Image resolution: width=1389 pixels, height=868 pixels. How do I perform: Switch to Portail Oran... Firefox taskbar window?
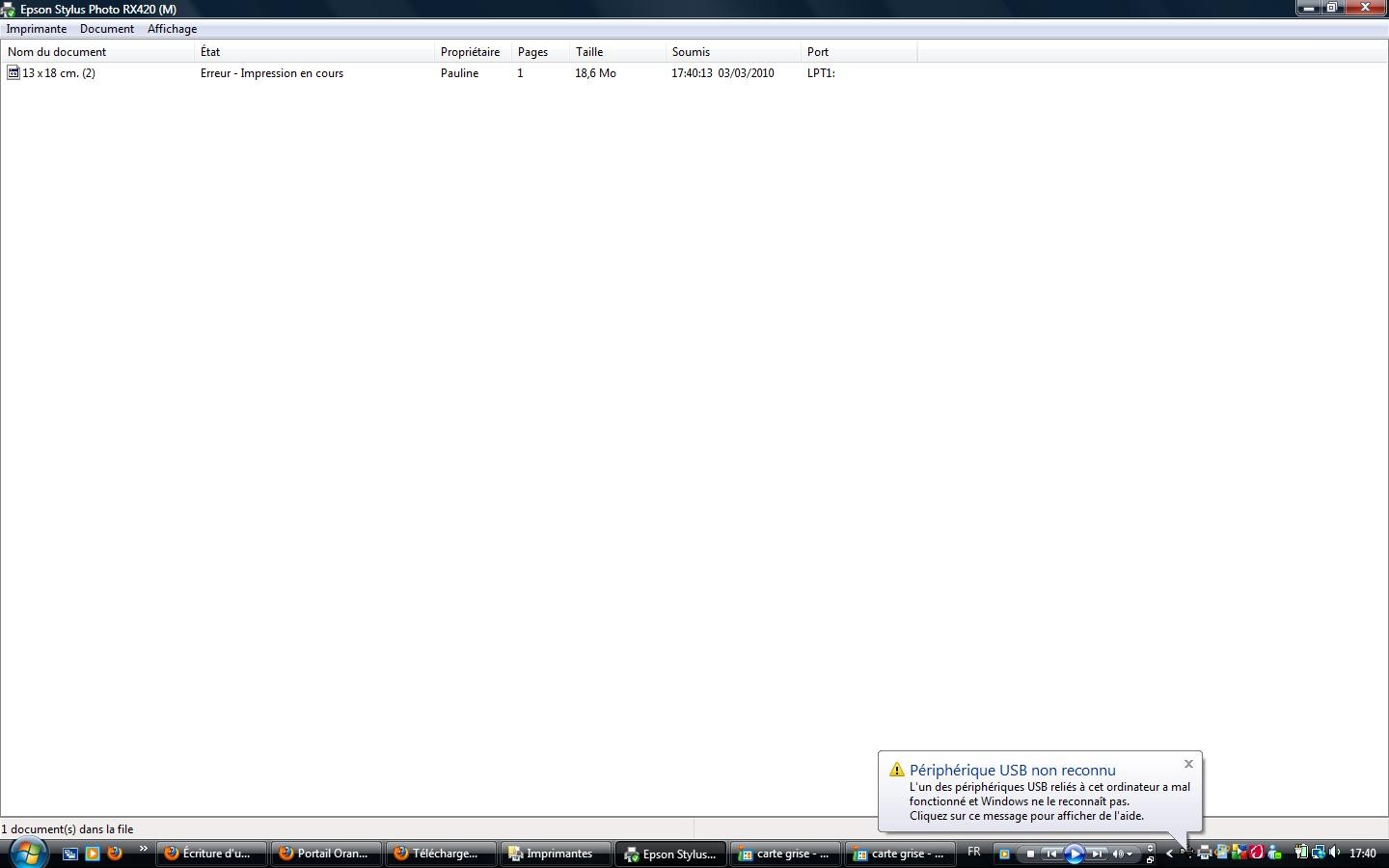(326, 854)
